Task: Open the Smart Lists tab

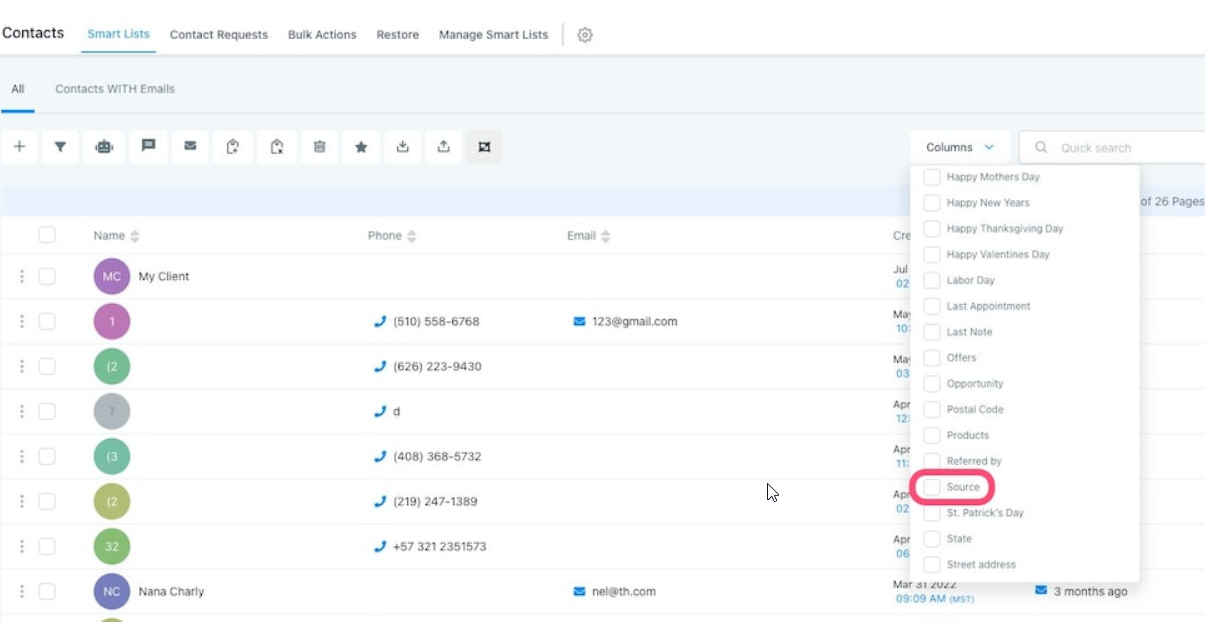Action: point(118,34)
